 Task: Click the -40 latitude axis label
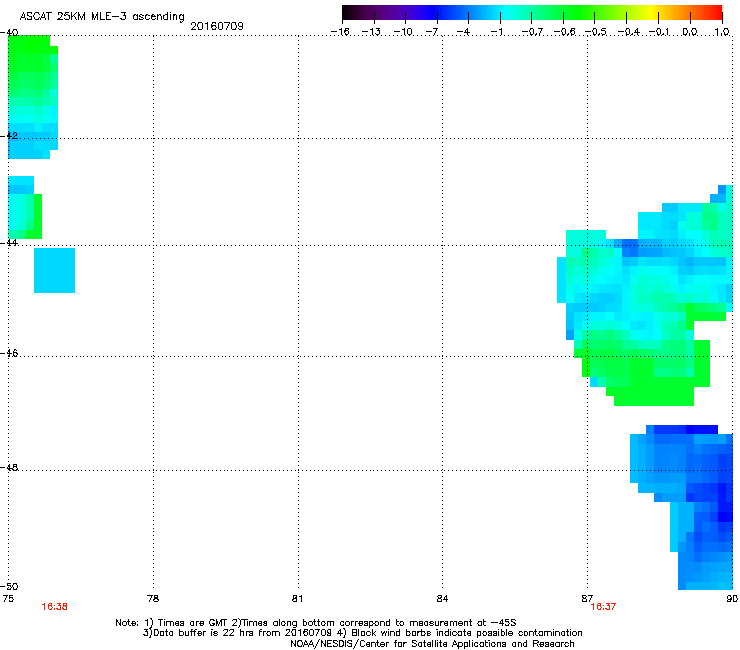[x=9, y=32]
